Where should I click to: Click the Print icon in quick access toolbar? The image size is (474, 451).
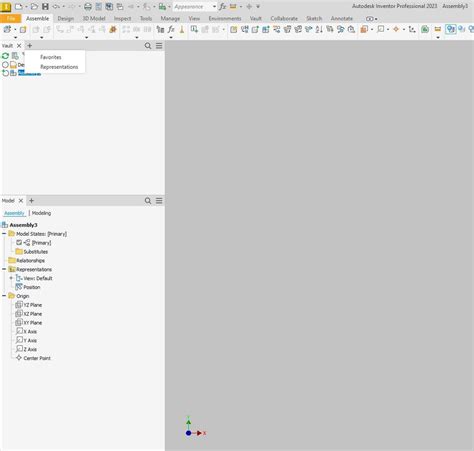click(x=88, y=6)
